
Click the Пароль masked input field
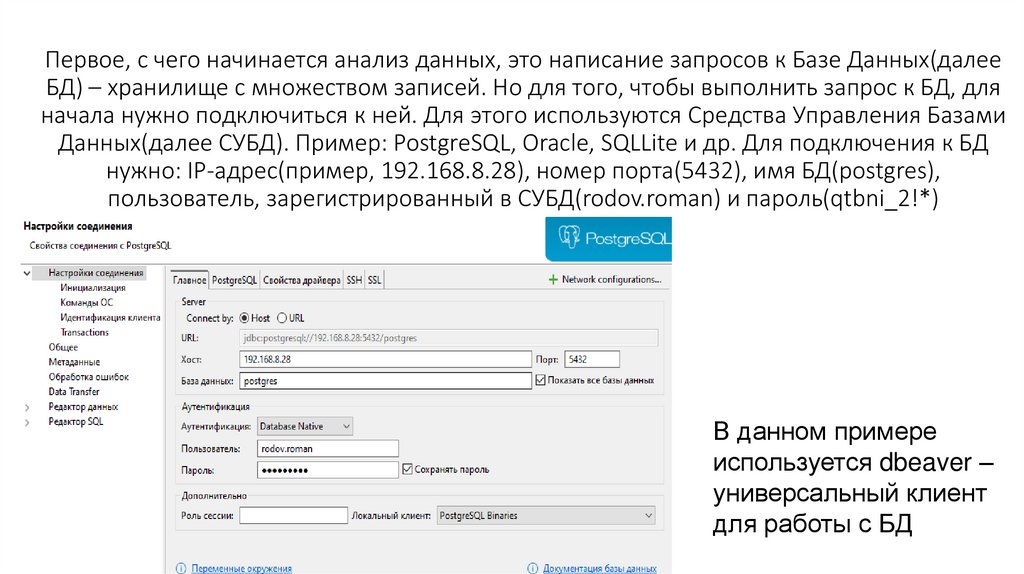(327, 470)
